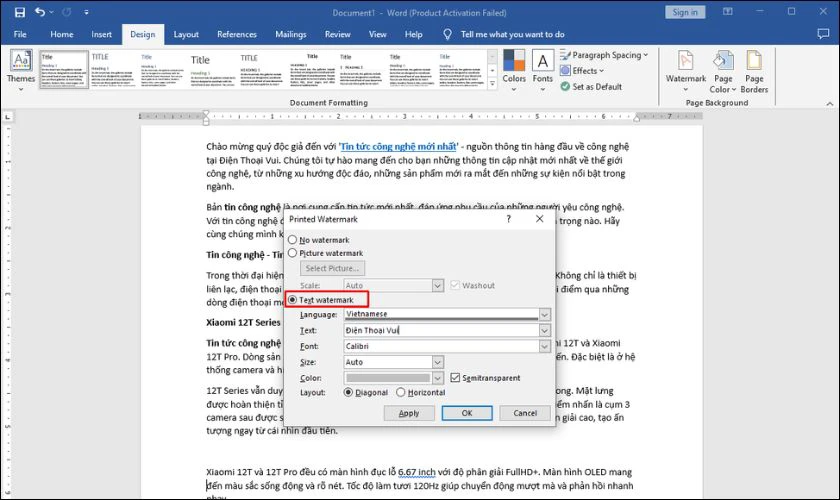Switch to the Home tab
Screen dimensions: 840x500
62,34
